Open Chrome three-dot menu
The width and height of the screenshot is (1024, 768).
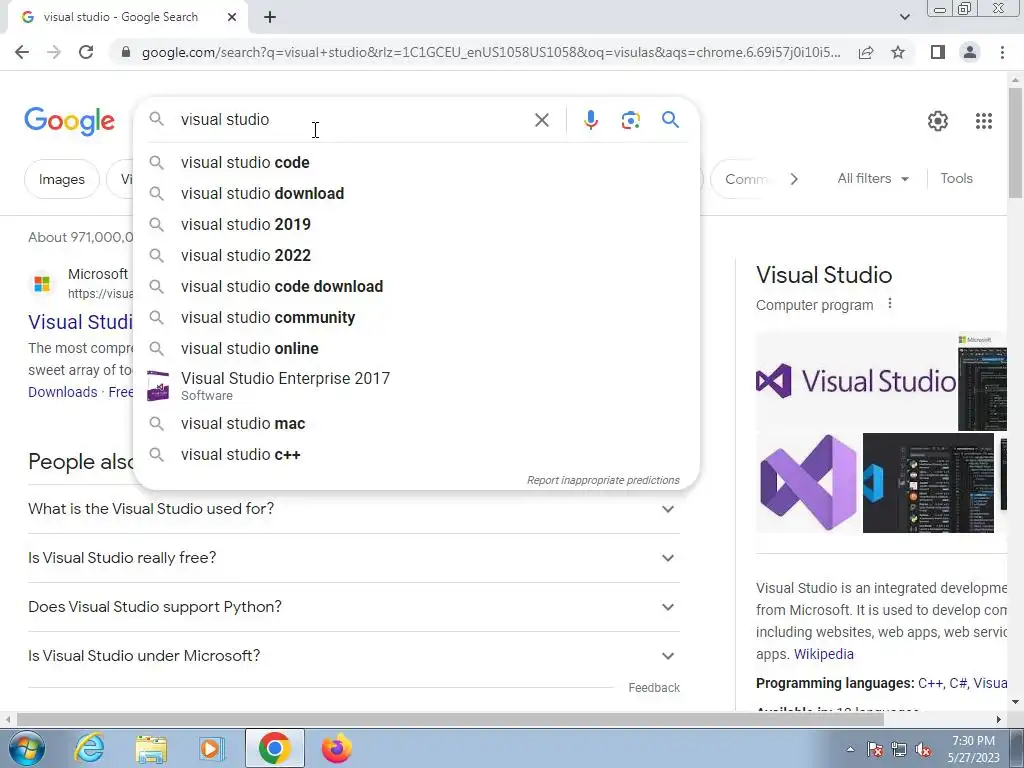point(1002,52)
